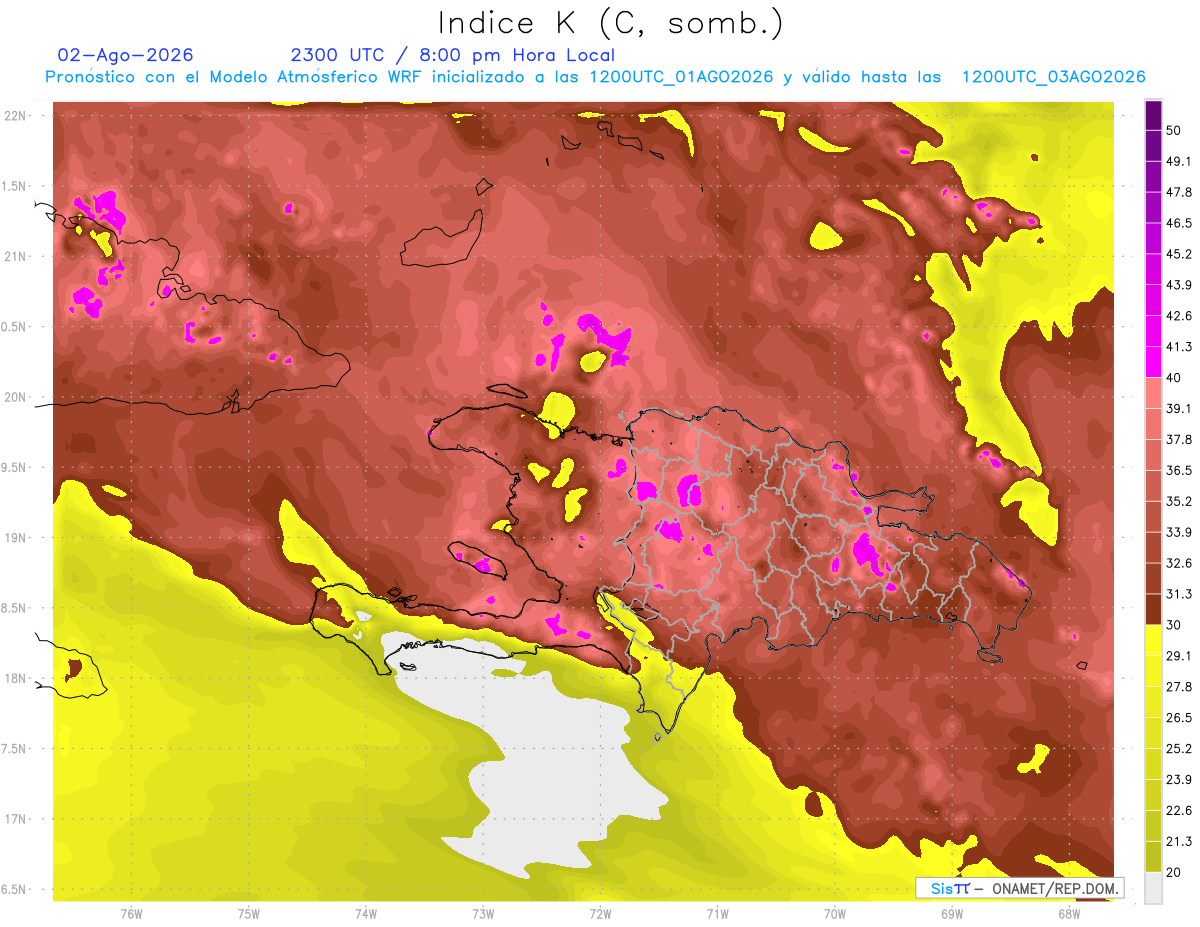The width and height of the screenshot is (1200, 927).
Task: Click the '2300 UTC / 8:00 pm Hora Local' time text
Action: click(452, 55)
